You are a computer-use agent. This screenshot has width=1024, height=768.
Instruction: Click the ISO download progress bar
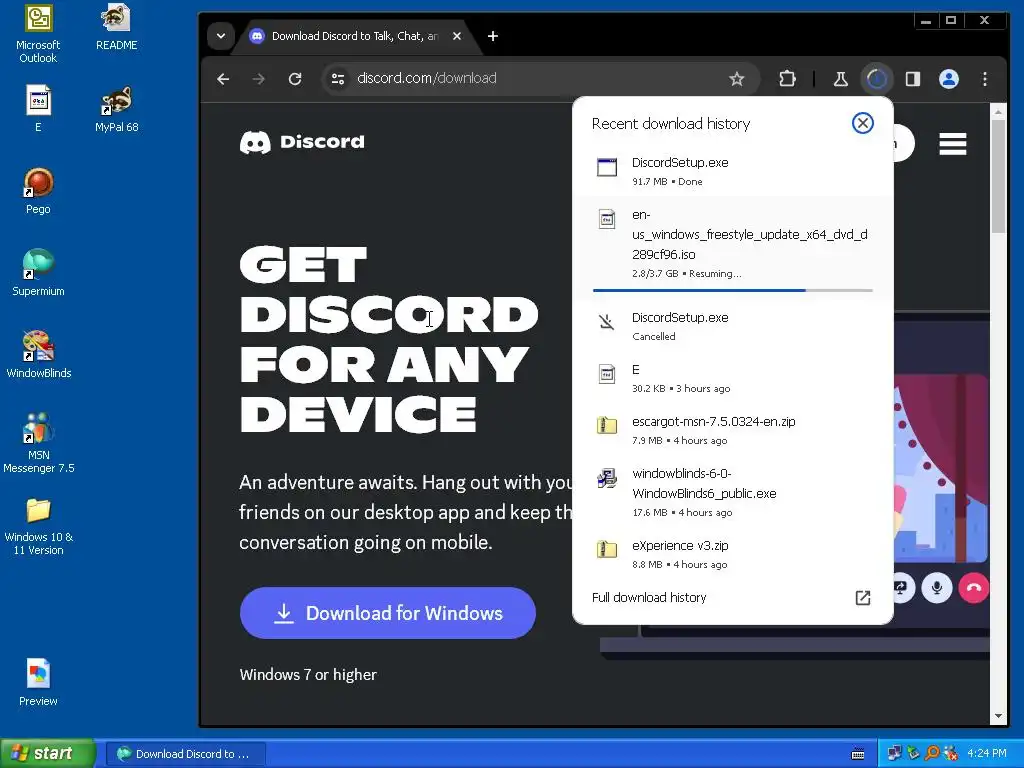coord(732,290)
